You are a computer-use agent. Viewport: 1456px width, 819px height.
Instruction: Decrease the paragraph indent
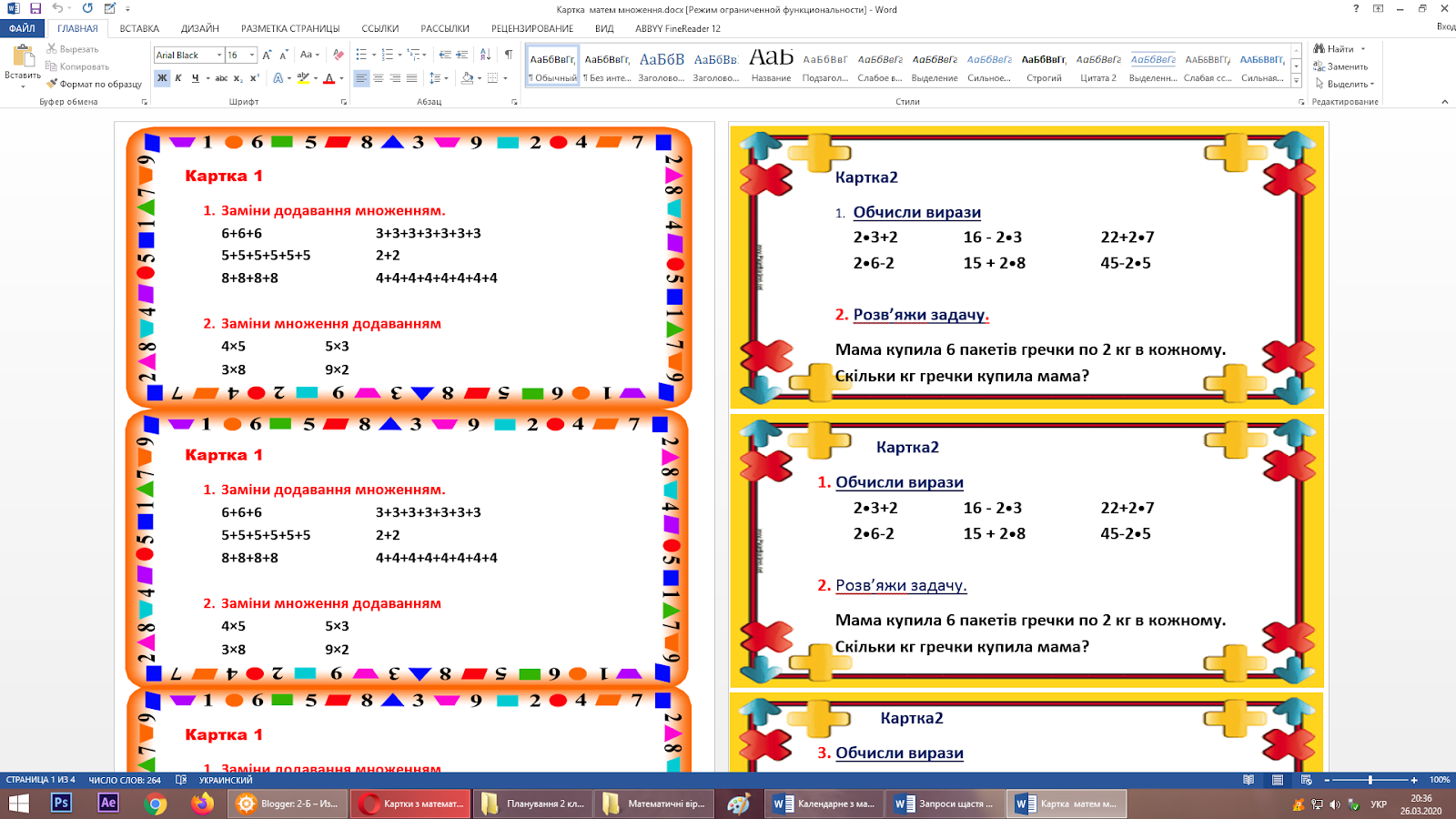tap(445, 55)
